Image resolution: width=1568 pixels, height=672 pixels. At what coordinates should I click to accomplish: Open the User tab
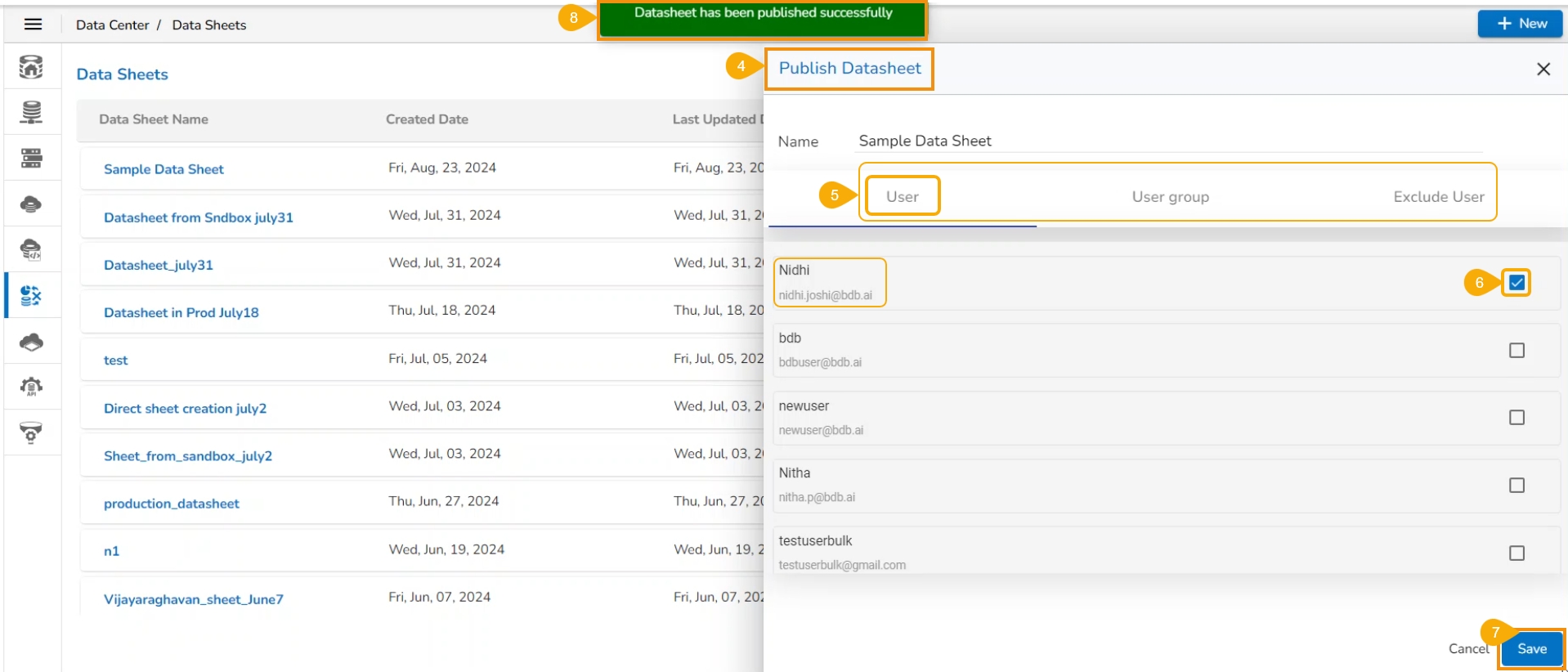(x=903, y=197)
